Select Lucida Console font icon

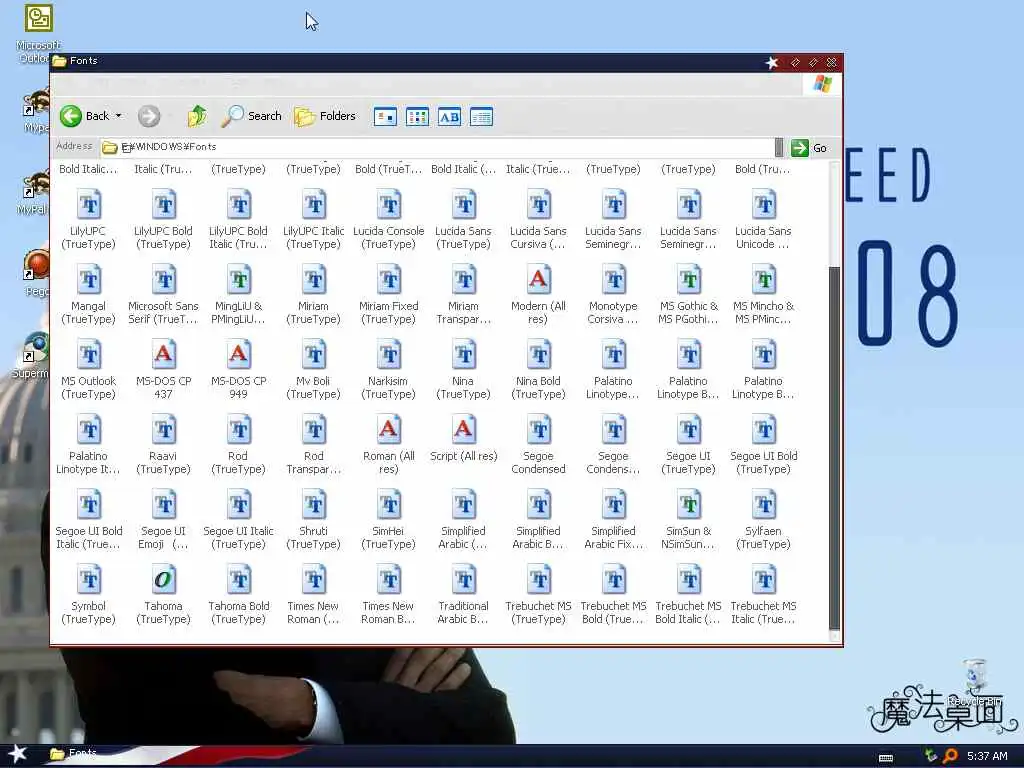[x=389, y=205]
